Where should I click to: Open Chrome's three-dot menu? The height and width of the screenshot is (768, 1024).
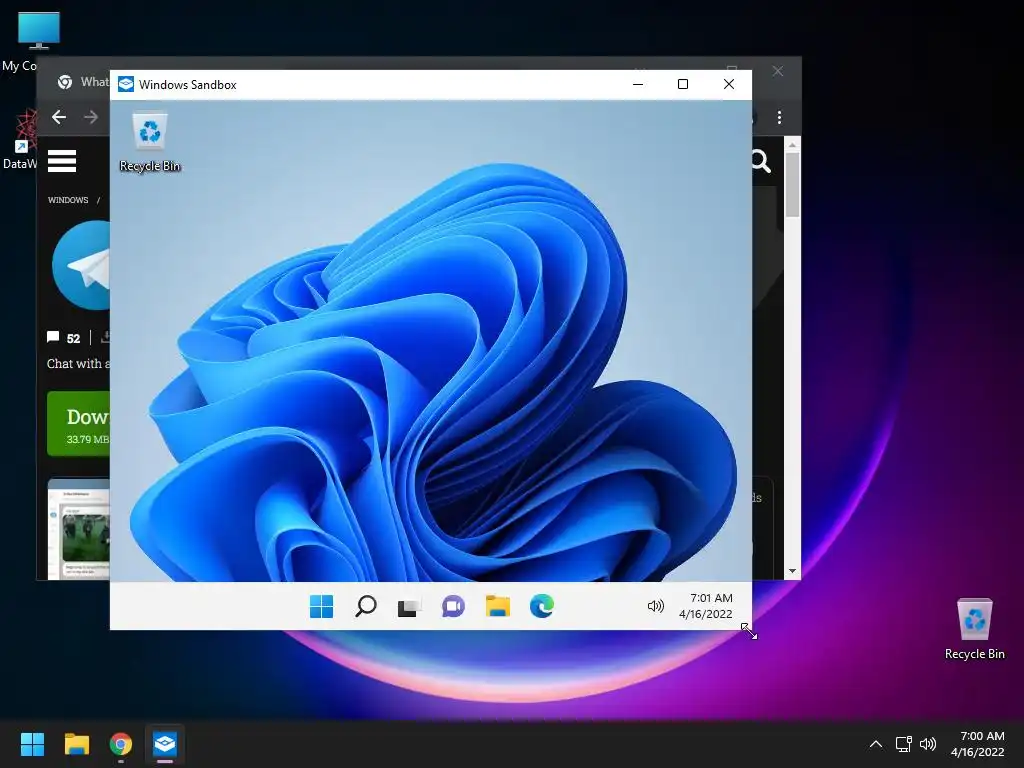click(779, 118)
